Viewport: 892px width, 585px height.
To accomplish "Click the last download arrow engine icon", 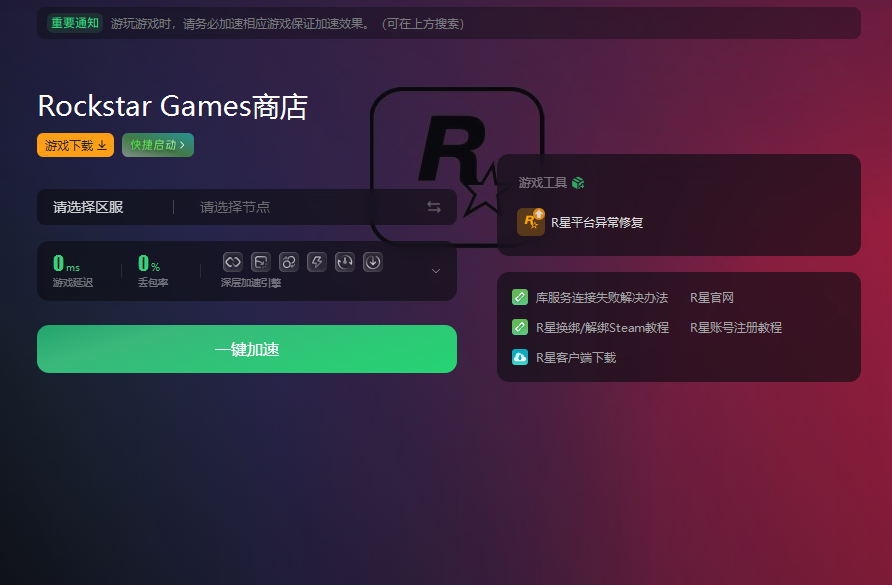I will [x=373, y=262].
